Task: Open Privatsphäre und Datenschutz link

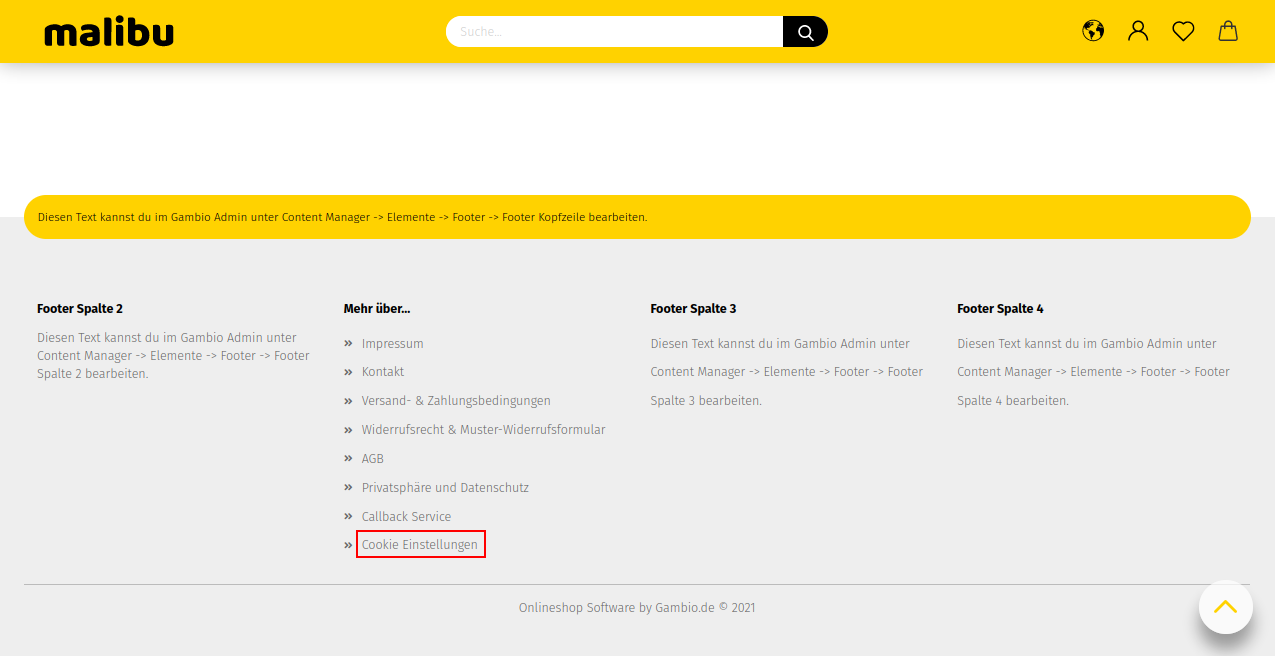Action: (x=445, y=487)
